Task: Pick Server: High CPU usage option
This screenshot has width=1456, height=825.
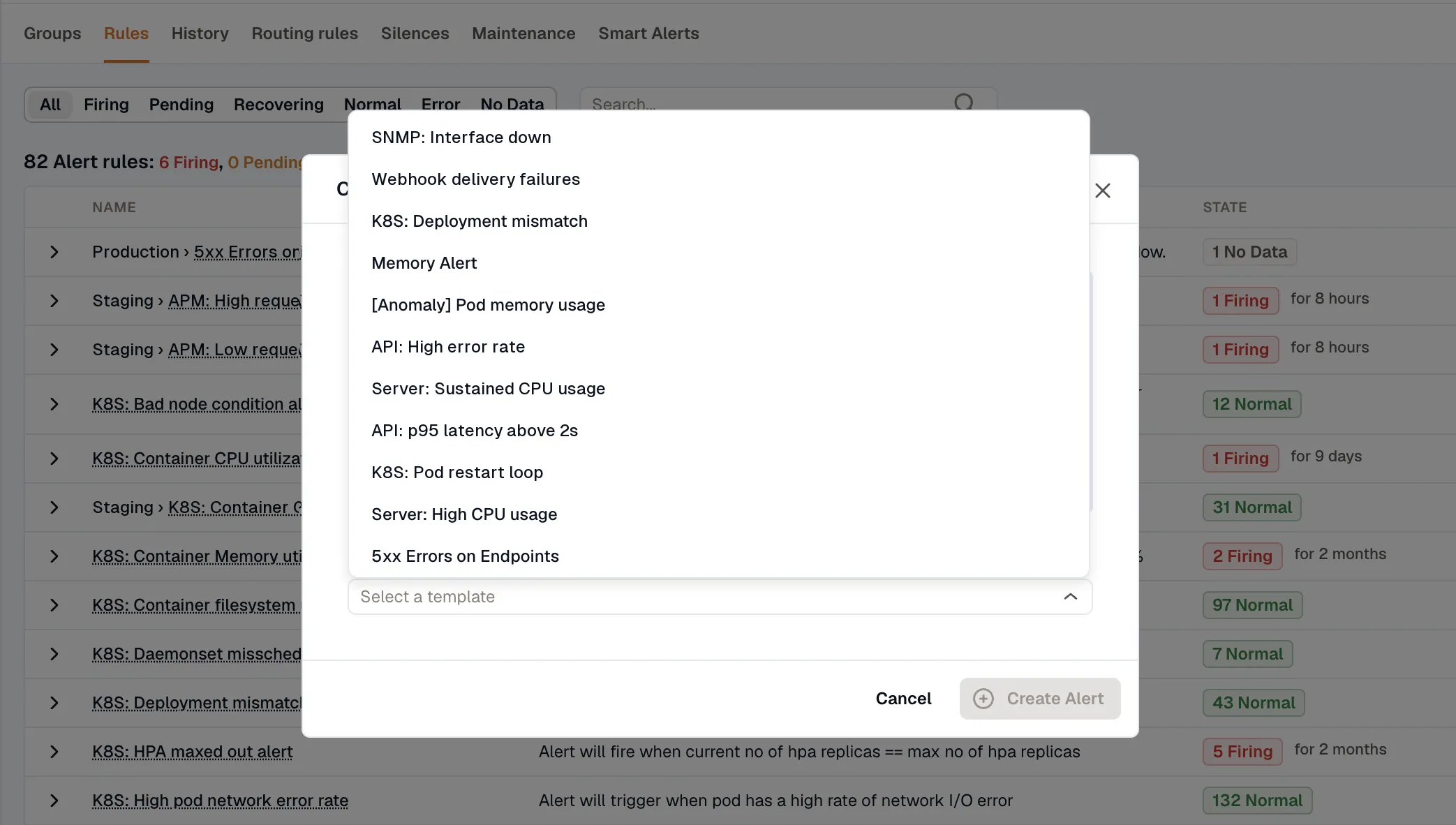Action: coord(718,514)
